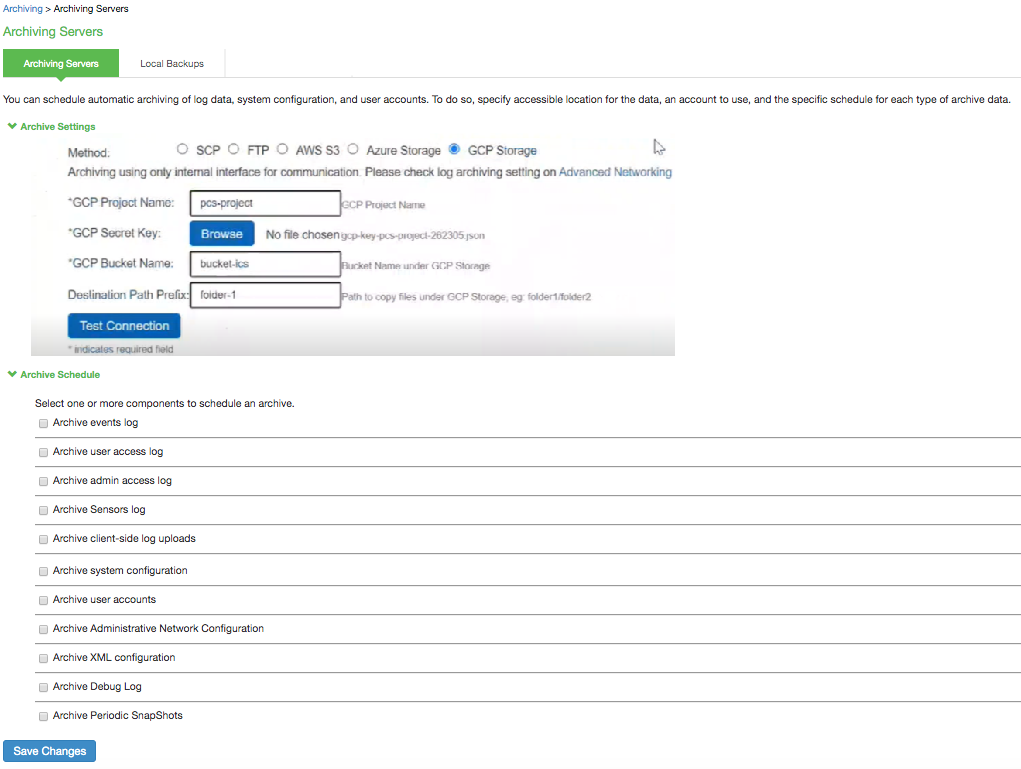
Task: Check Archive XML configuration
Action: point(44,658)
